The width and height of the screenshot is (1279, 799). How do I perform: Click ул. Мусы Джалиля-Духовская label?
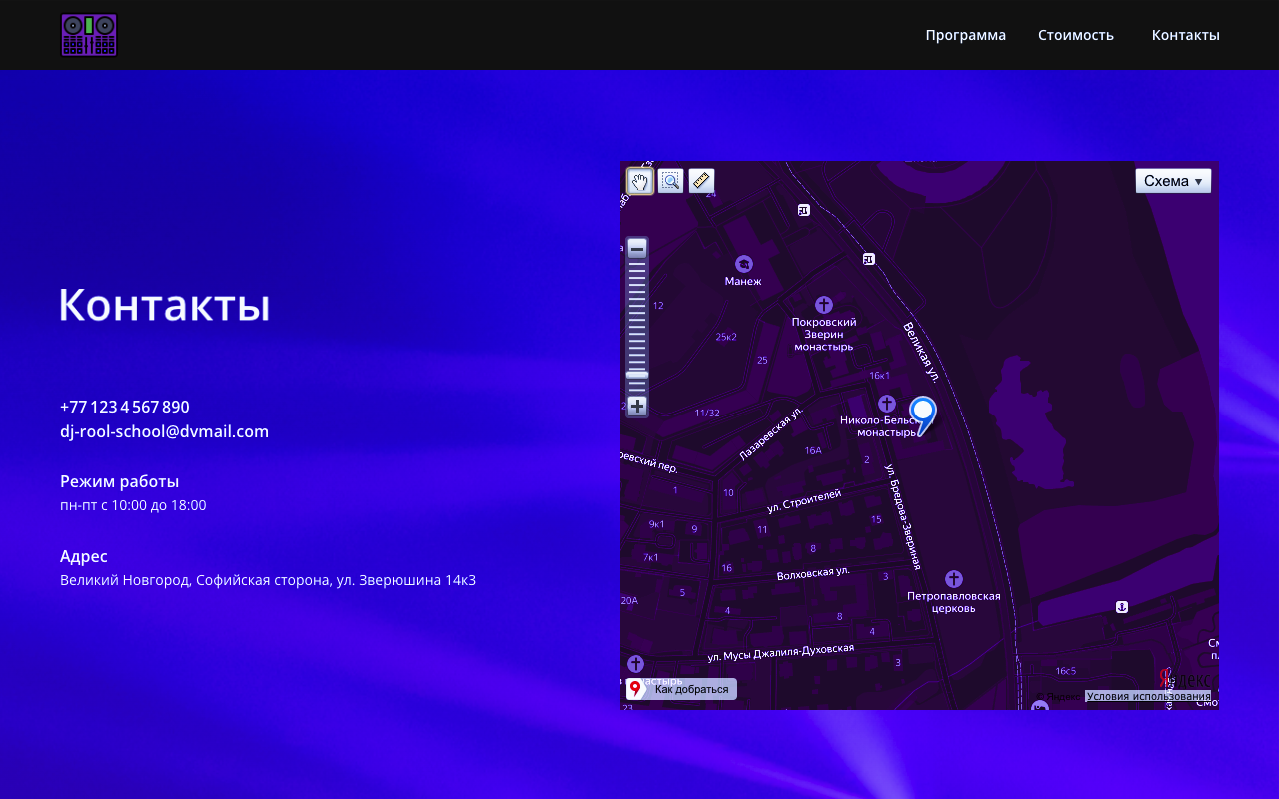[780, 652]
